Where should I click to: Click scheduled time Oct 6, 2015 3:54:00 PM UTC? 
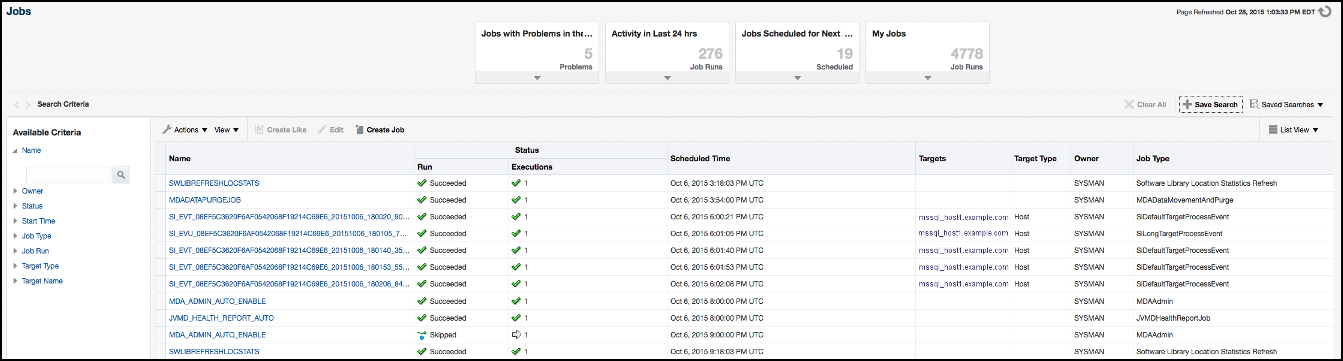click(x=717, y=200)
